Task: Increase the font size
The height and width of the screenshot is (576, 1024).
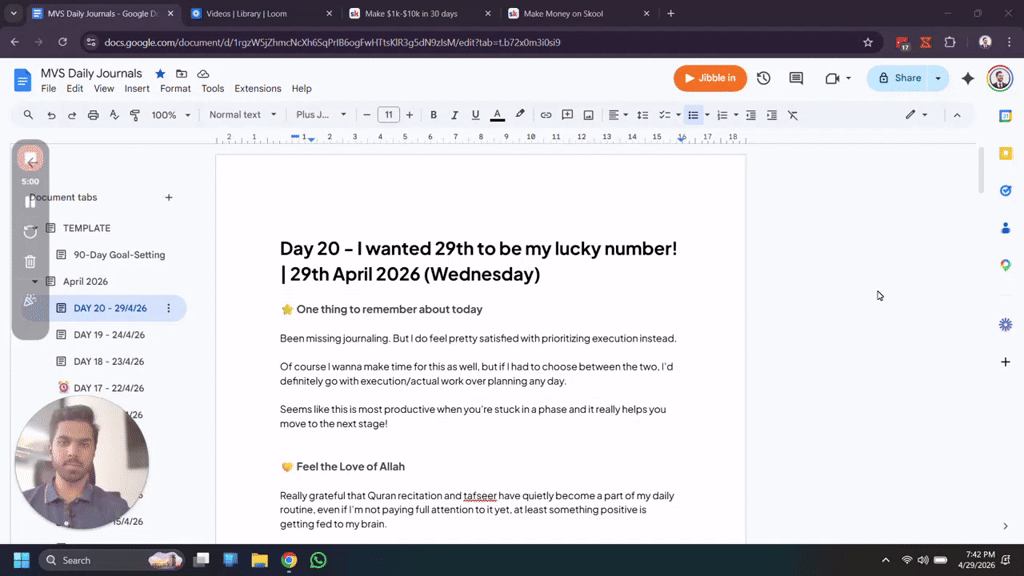Action: (409, 115)
